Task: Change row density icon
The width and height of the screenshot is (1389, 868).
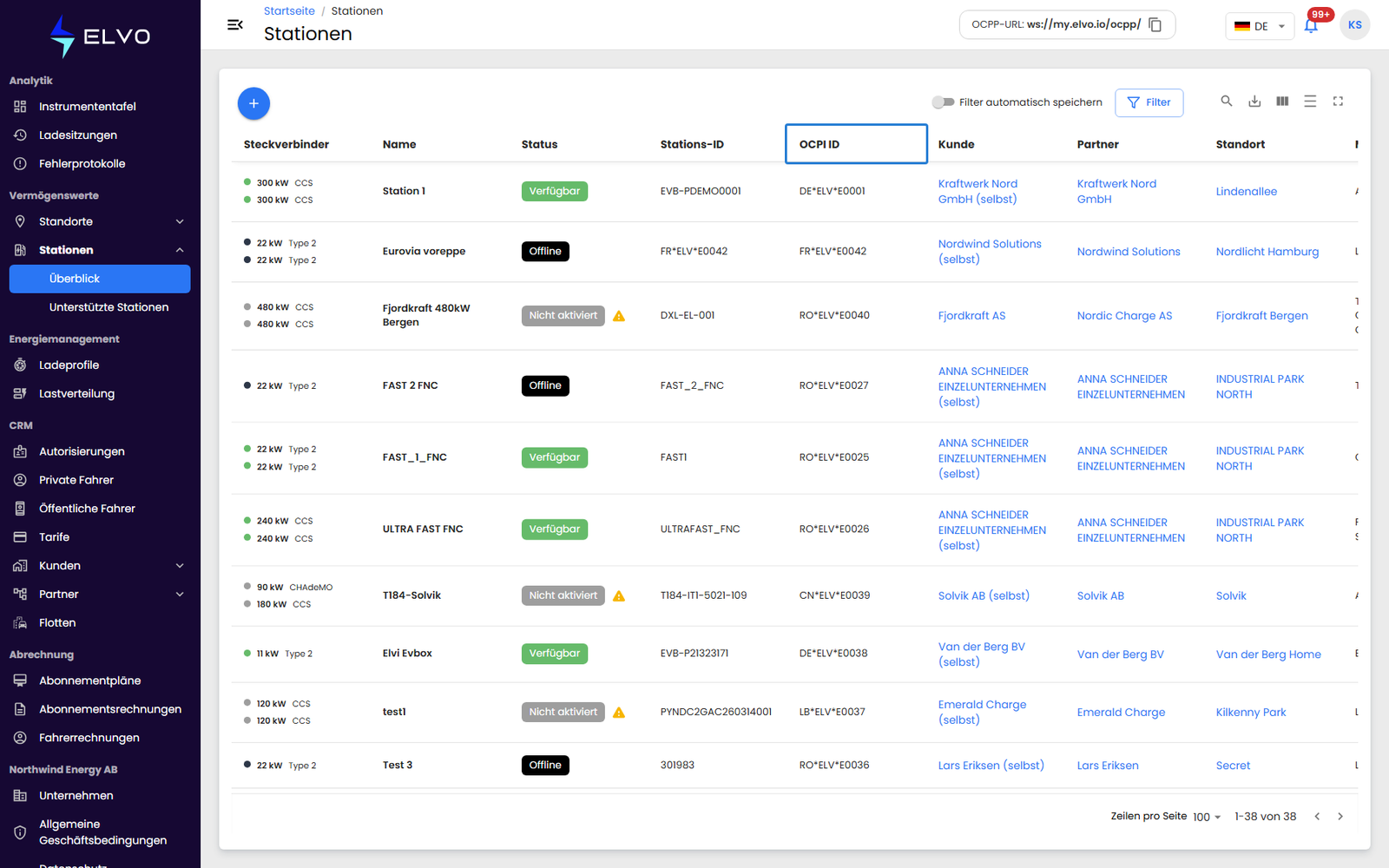Action: [x=1310, y=102]
